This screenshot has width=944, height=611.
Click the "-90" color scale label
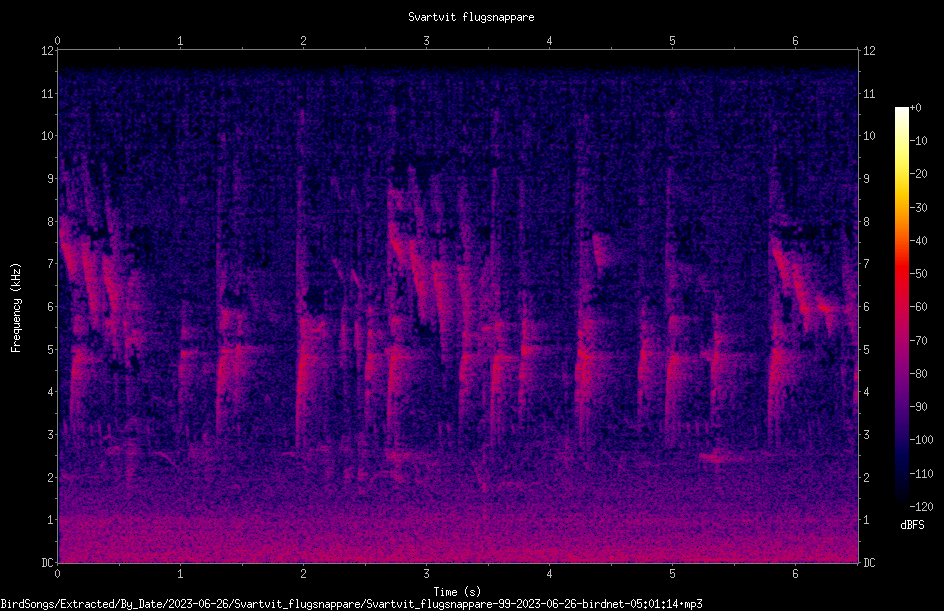coord(918,407)
